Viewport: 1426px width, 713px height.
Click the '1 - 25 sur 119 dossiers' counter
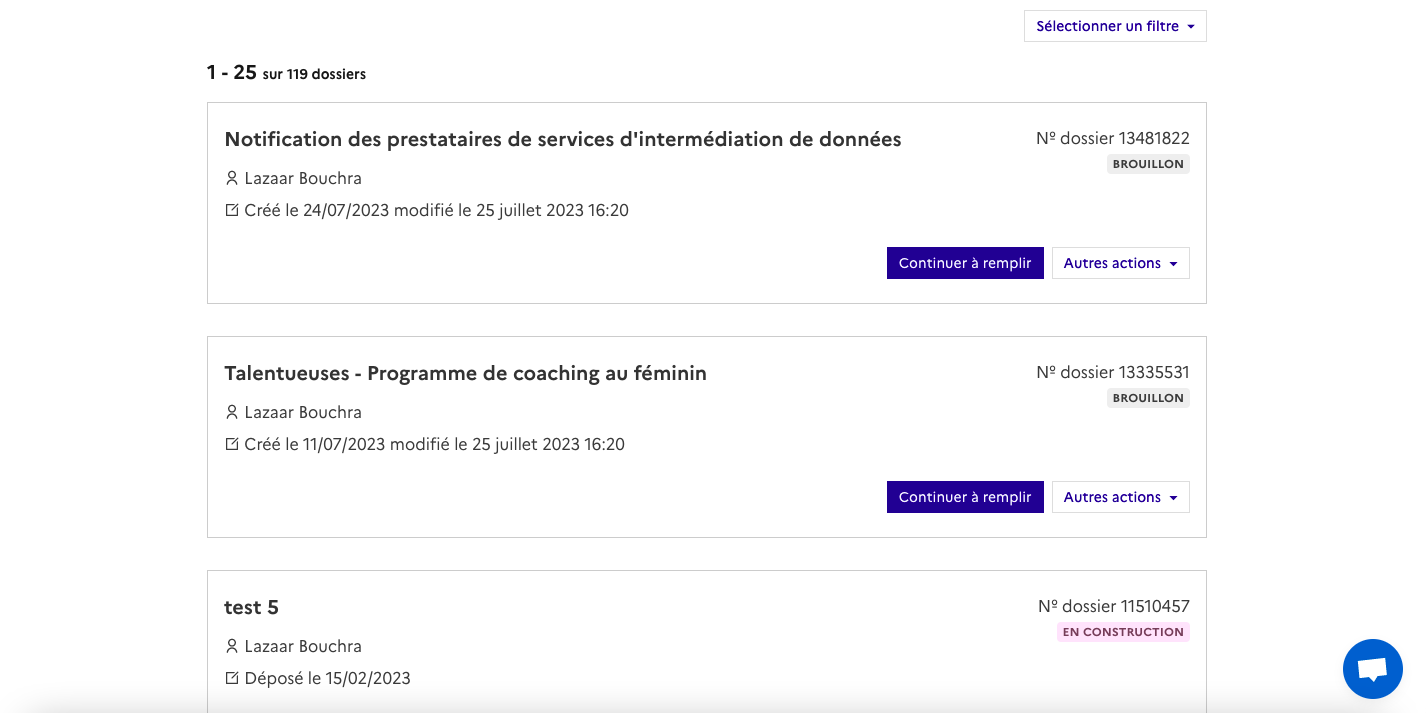click(x=286, y=73)
